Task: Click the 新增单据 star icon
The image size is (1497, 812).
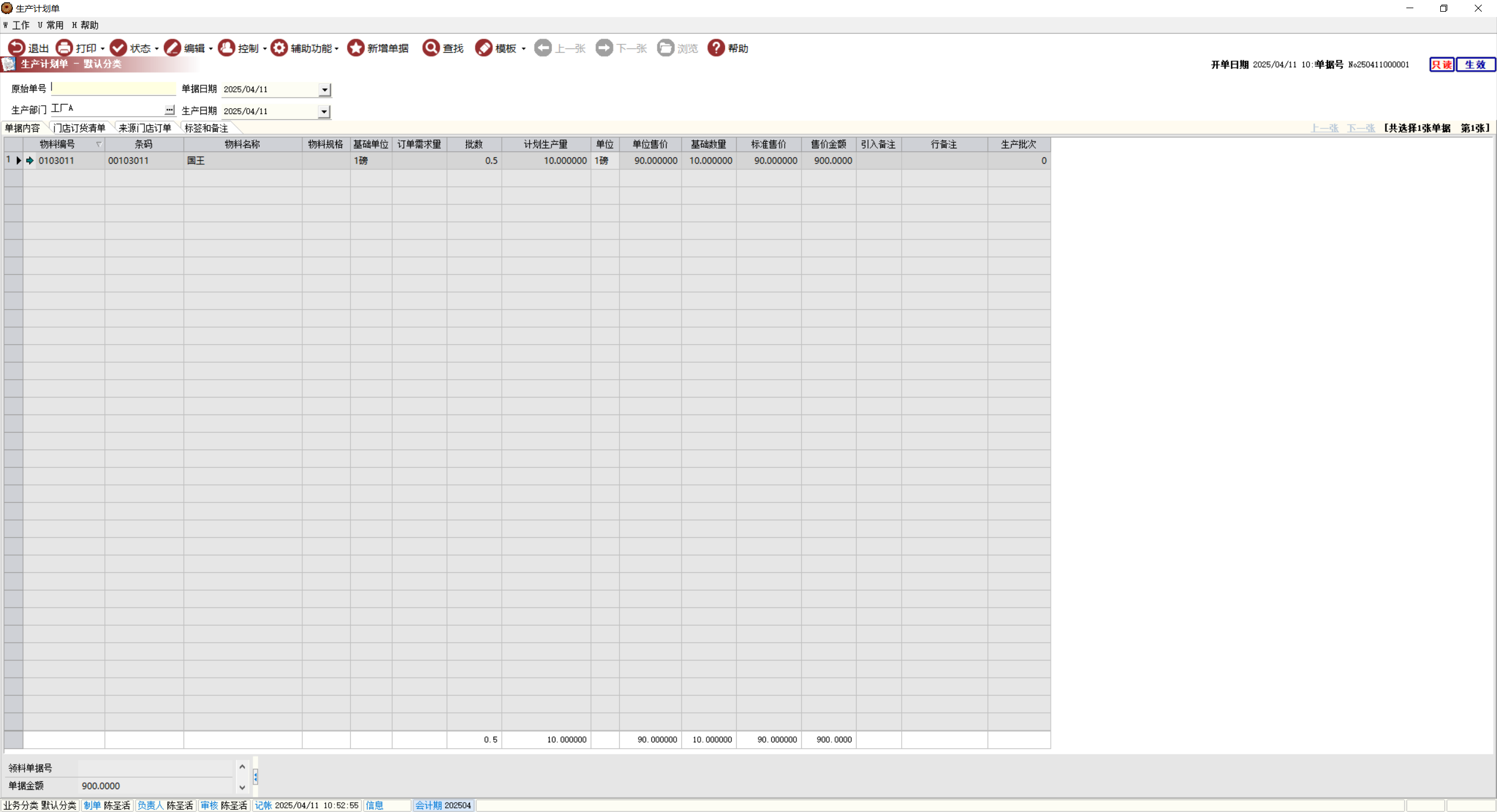Action: click(x=356, y=48)
